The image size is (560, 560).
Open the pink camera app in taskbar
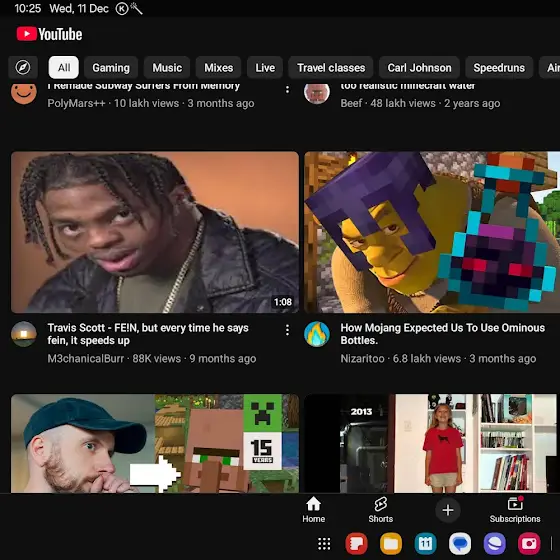[x=529, y=544]
